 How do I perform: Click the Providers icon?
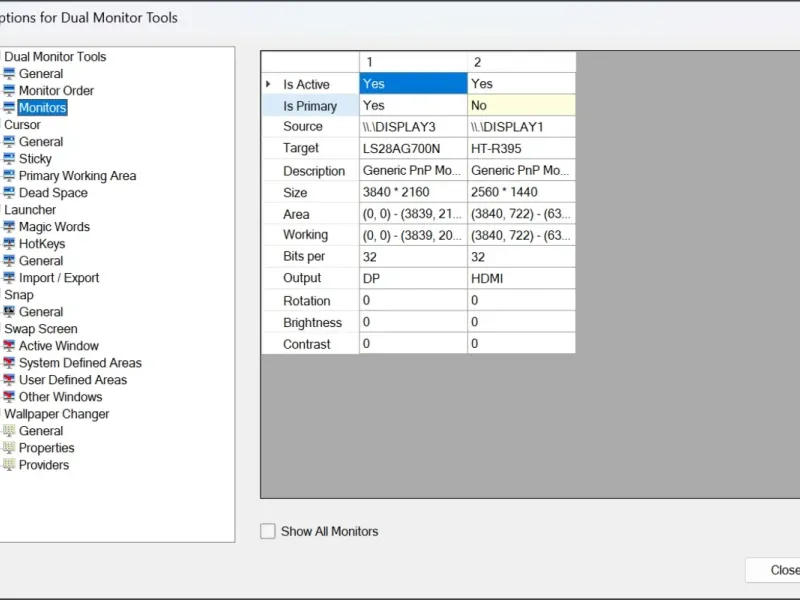click(x=9, y=465)
